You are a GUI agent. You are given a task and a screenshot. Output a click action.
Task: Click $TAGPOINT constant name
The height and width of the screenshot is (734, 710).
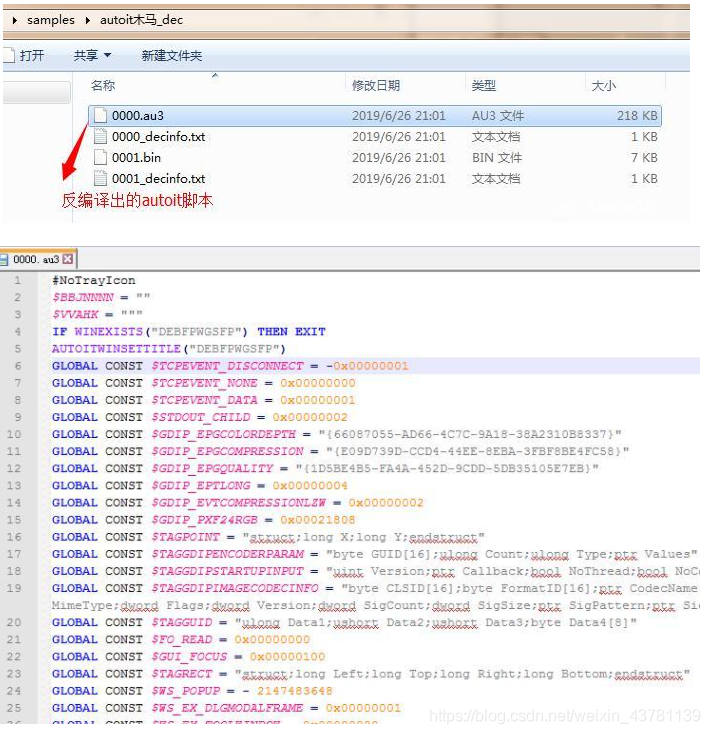185,537
